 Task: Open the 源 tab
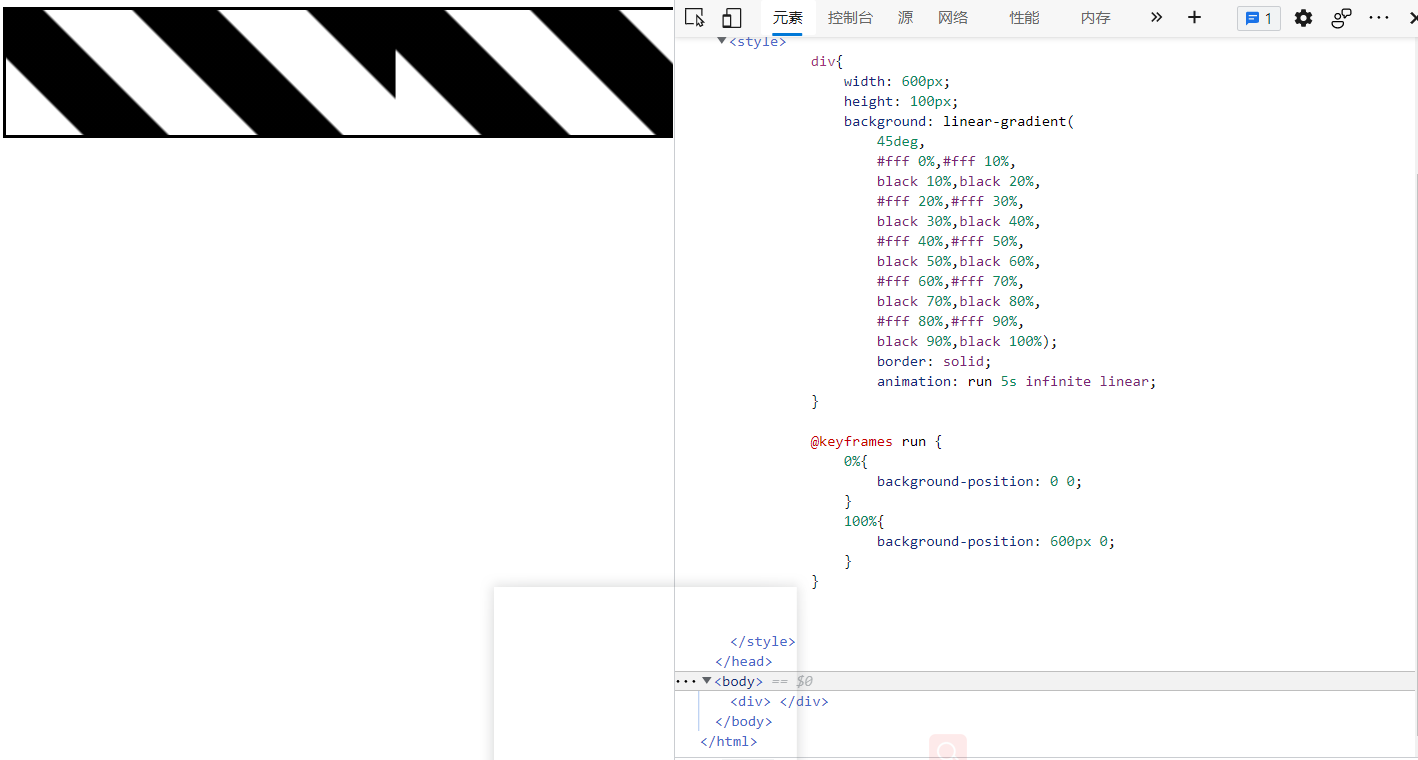tap(905, 18)
